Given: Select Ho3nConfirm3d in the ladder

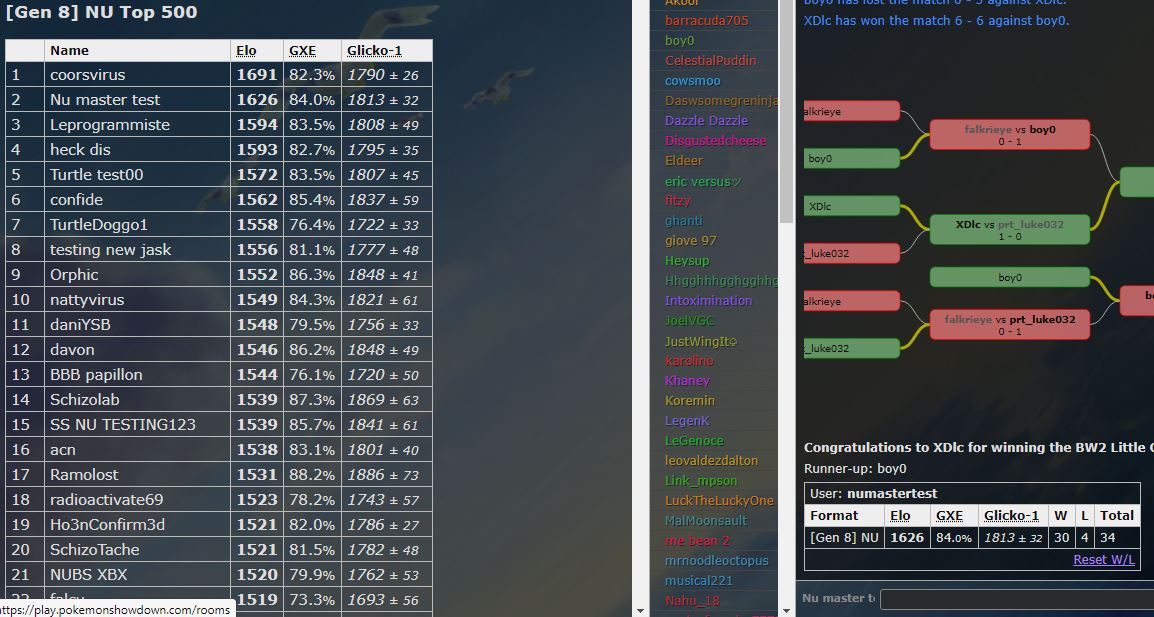Looking at the screenshot, I should 107,525.
